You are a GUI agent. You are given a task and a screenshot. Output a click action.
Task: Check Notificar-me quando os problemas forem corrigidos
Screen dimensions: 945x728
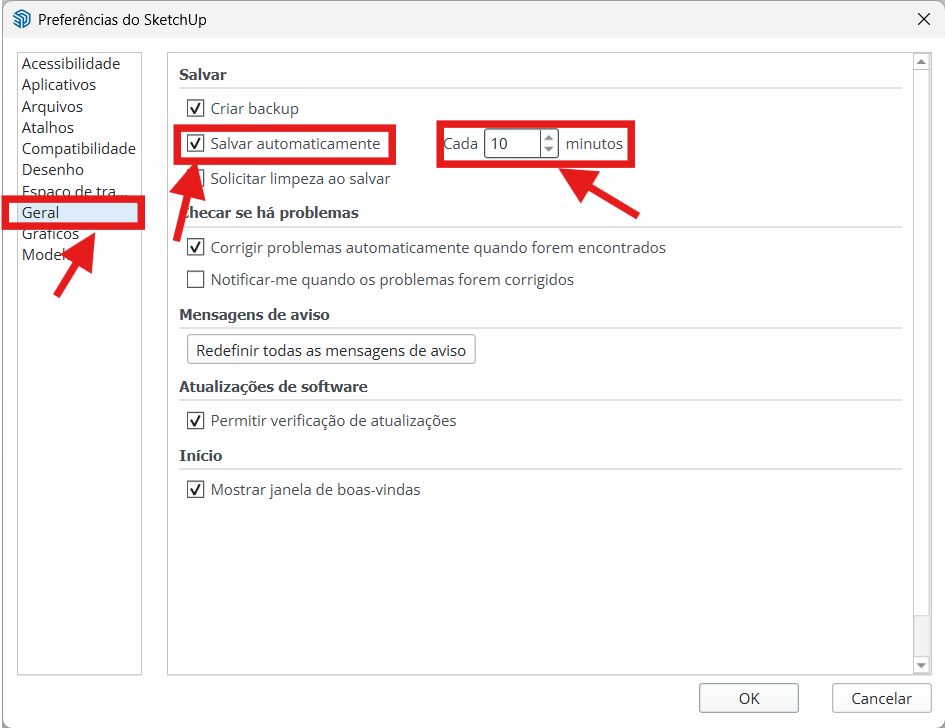(196, 280)
